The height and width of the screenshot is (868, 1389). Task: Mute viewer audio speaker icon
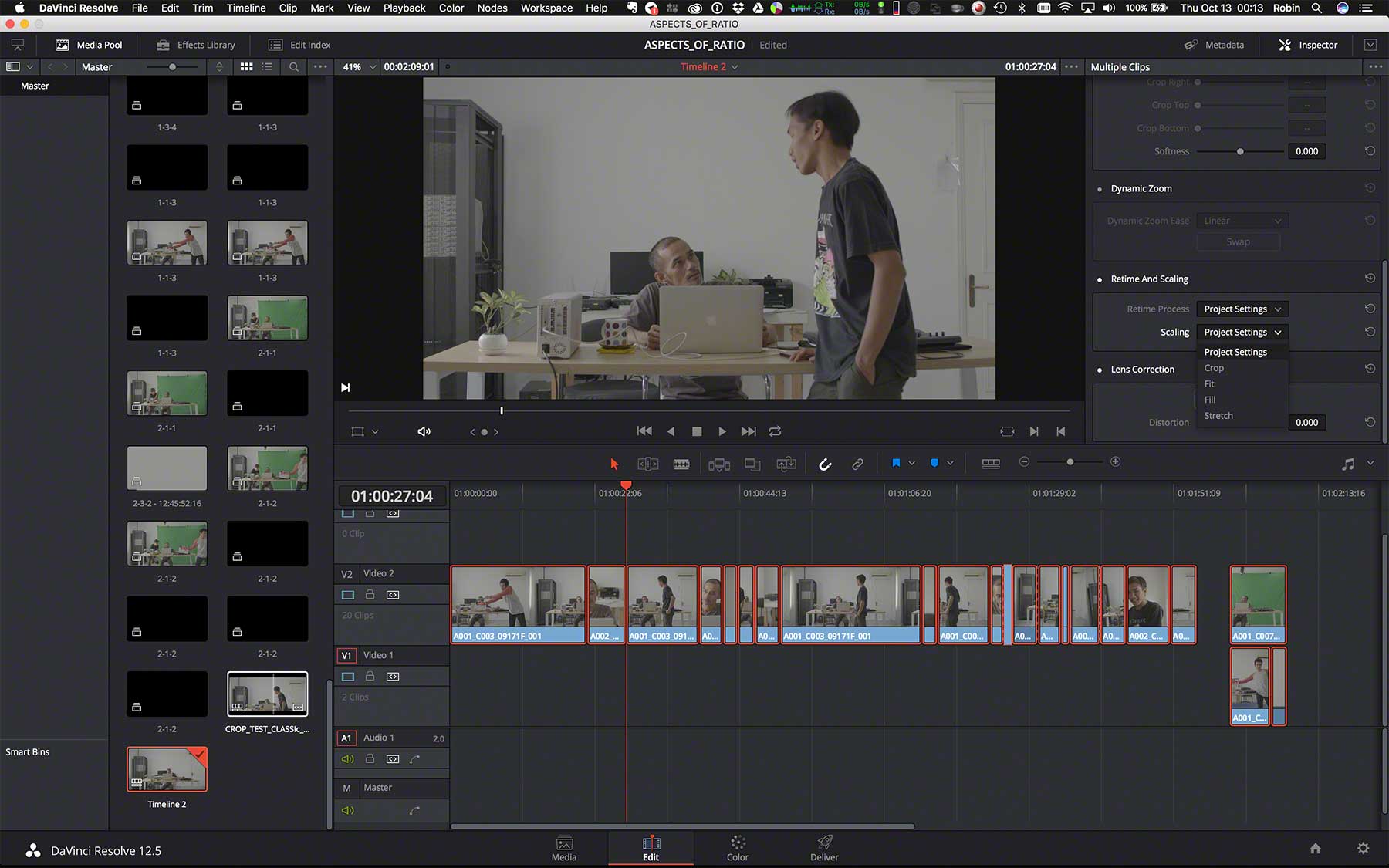point(424,431)
